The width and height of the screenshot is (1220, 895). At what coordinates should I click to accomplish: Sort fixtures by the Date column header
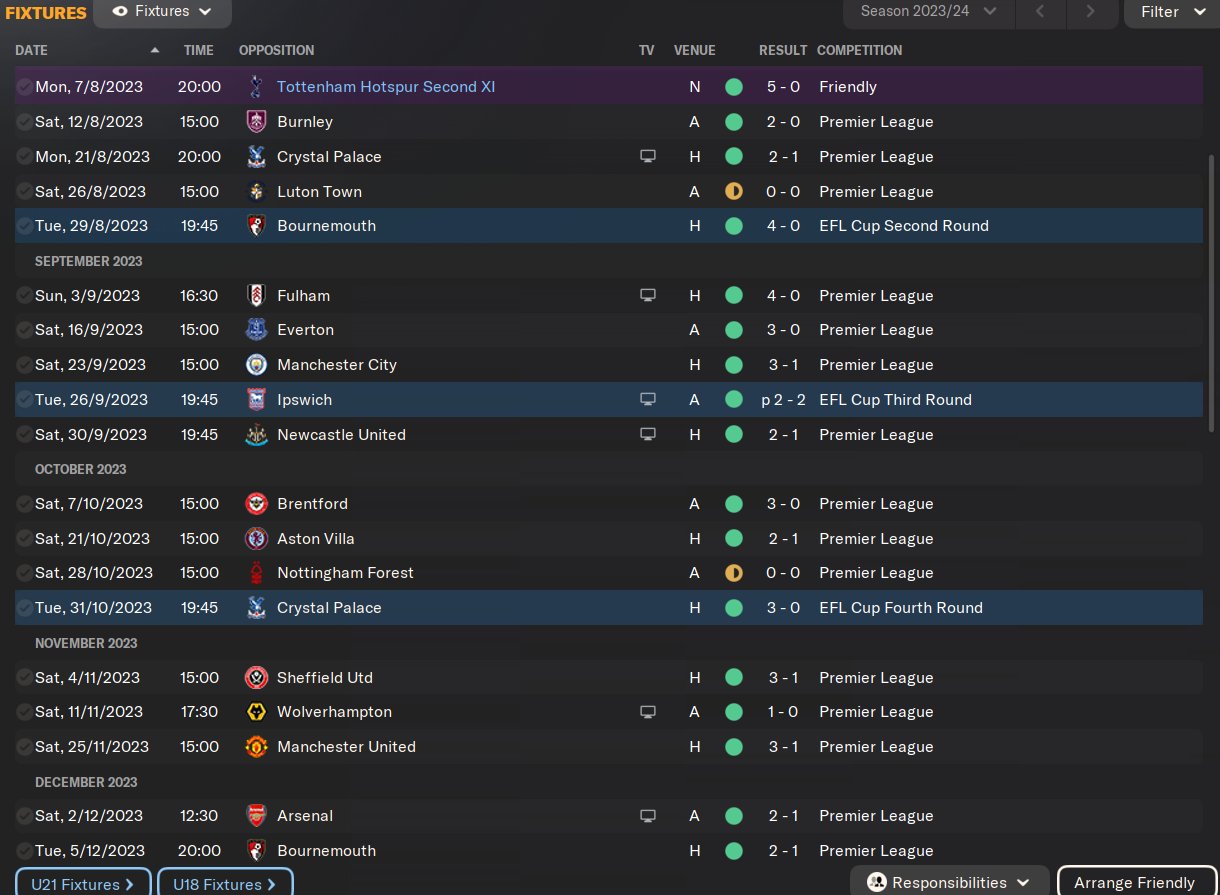coord(32,50)
